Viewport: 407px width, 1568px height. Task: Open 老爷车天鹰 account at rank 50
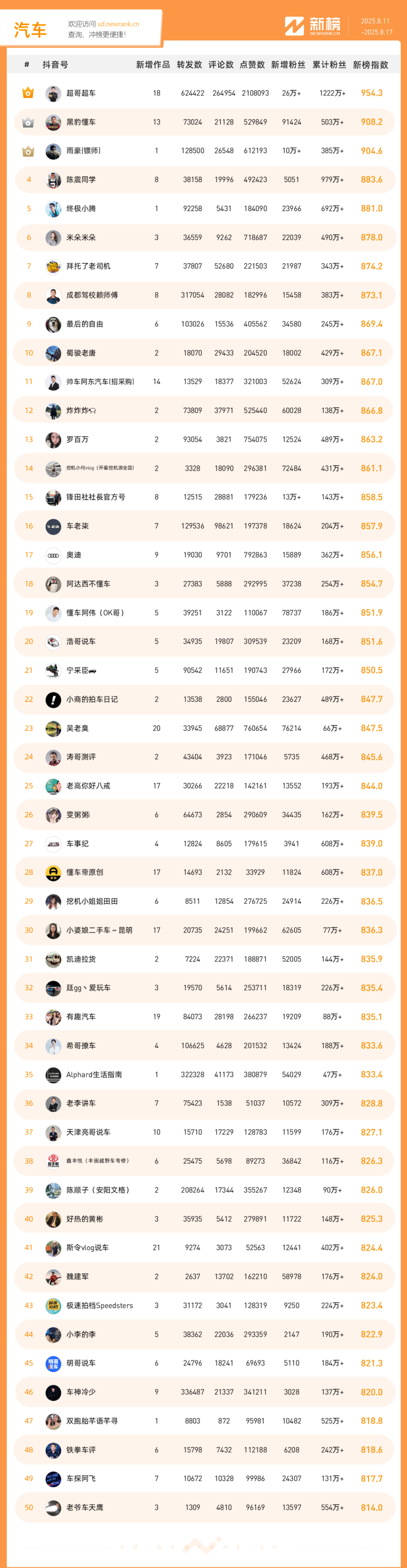[84, 1507]
